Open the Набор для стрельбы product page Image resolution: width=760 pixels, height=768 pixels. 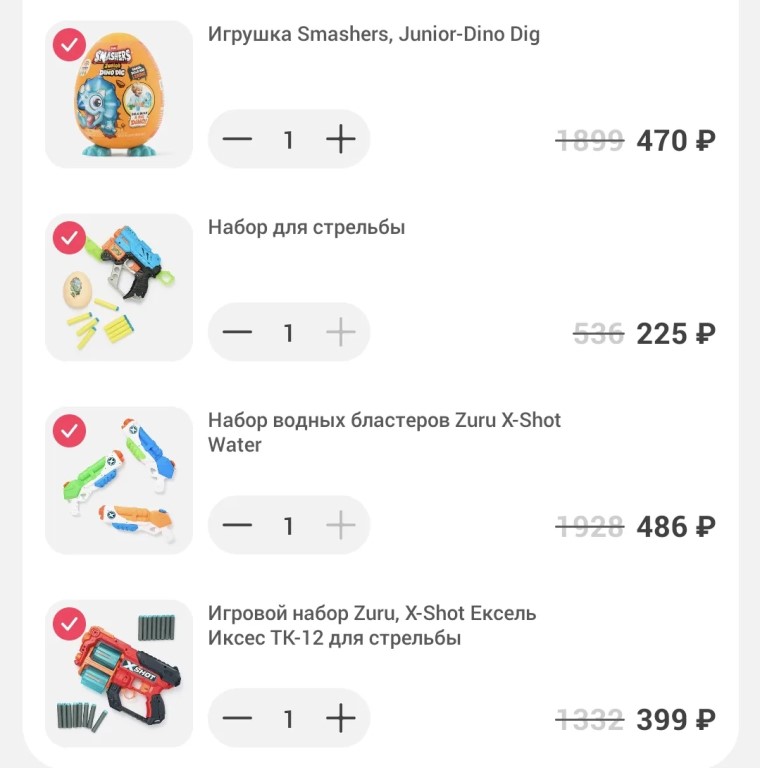[x=306, y=227]
